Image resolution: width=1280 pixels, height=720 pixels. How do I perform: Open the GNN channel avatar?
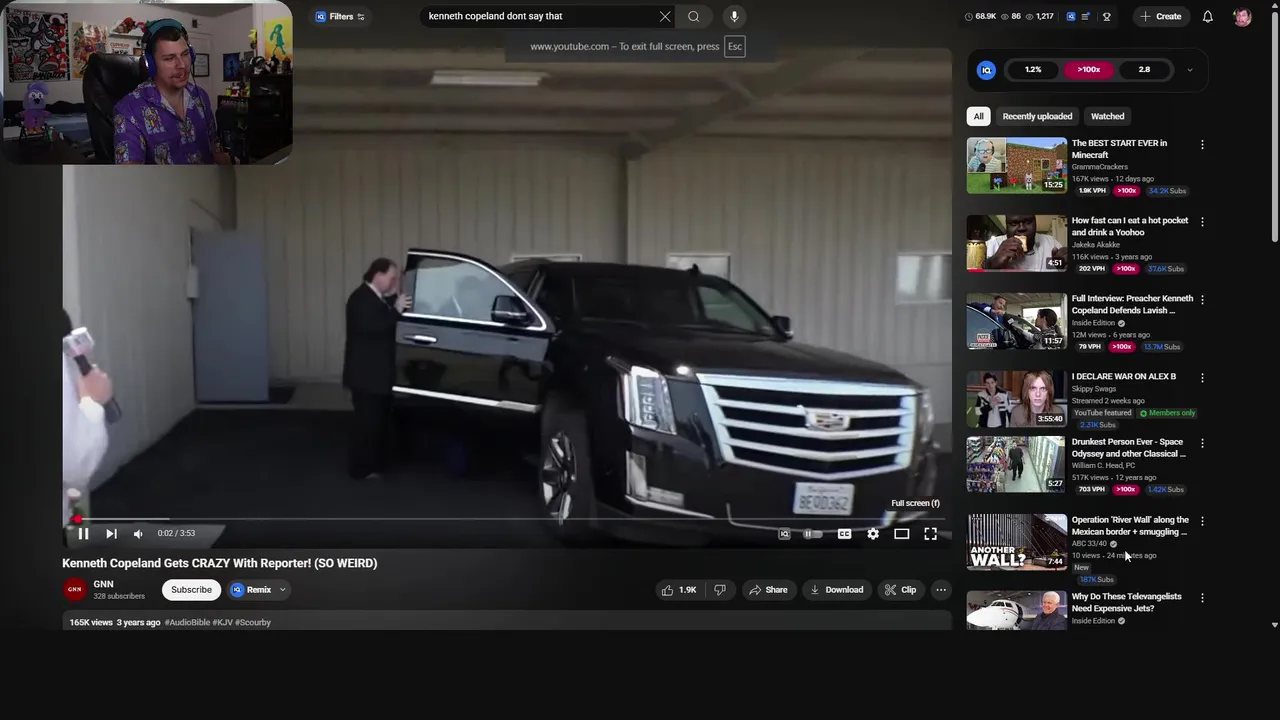75,590
